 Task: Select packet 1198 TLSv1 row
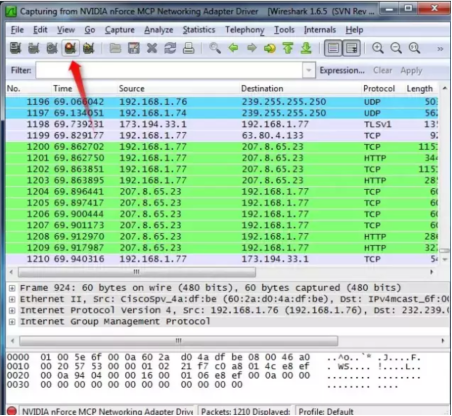(x=222, y=124)
